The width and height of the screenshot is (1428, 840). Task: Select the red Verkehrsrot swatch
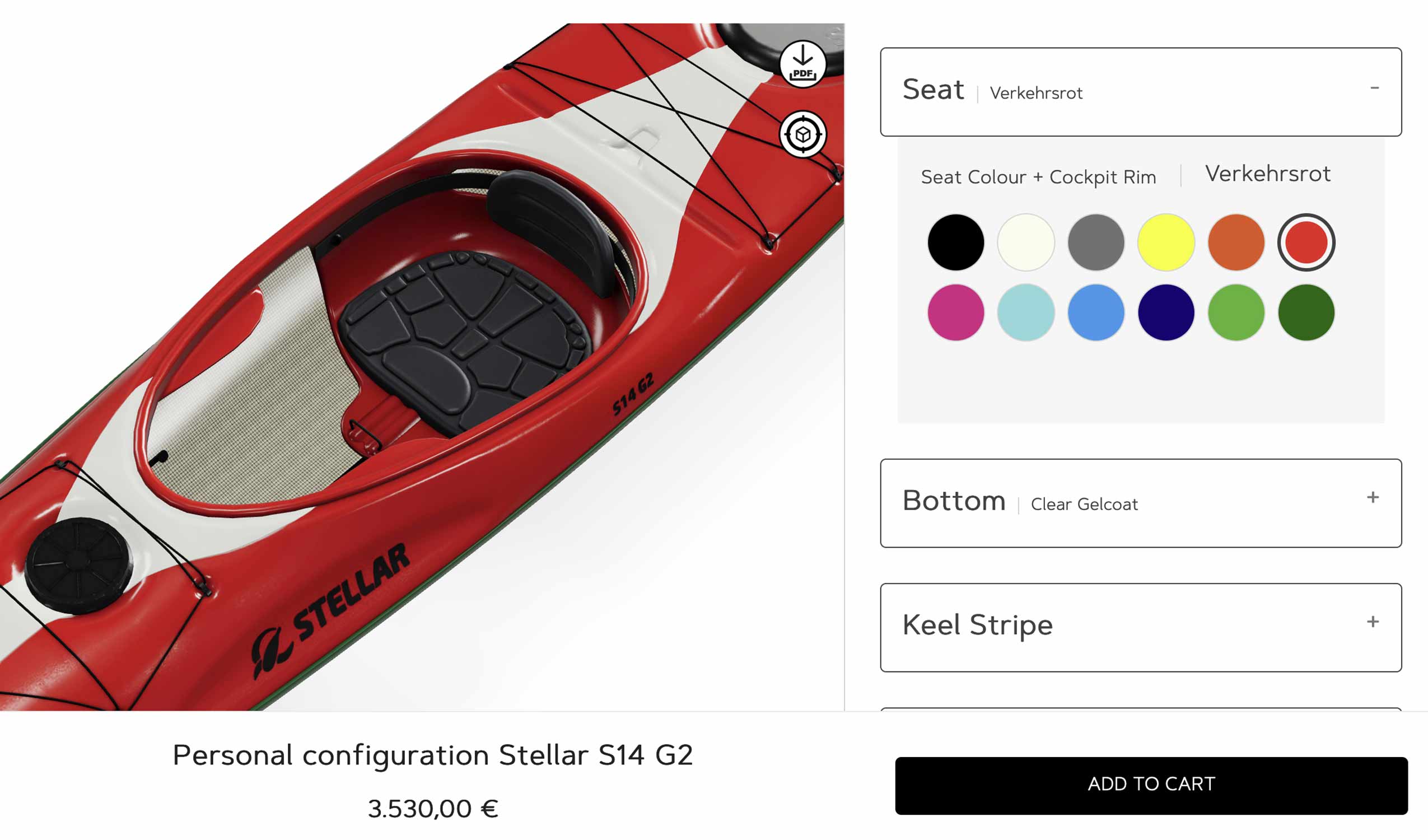tap(1306, 242)
